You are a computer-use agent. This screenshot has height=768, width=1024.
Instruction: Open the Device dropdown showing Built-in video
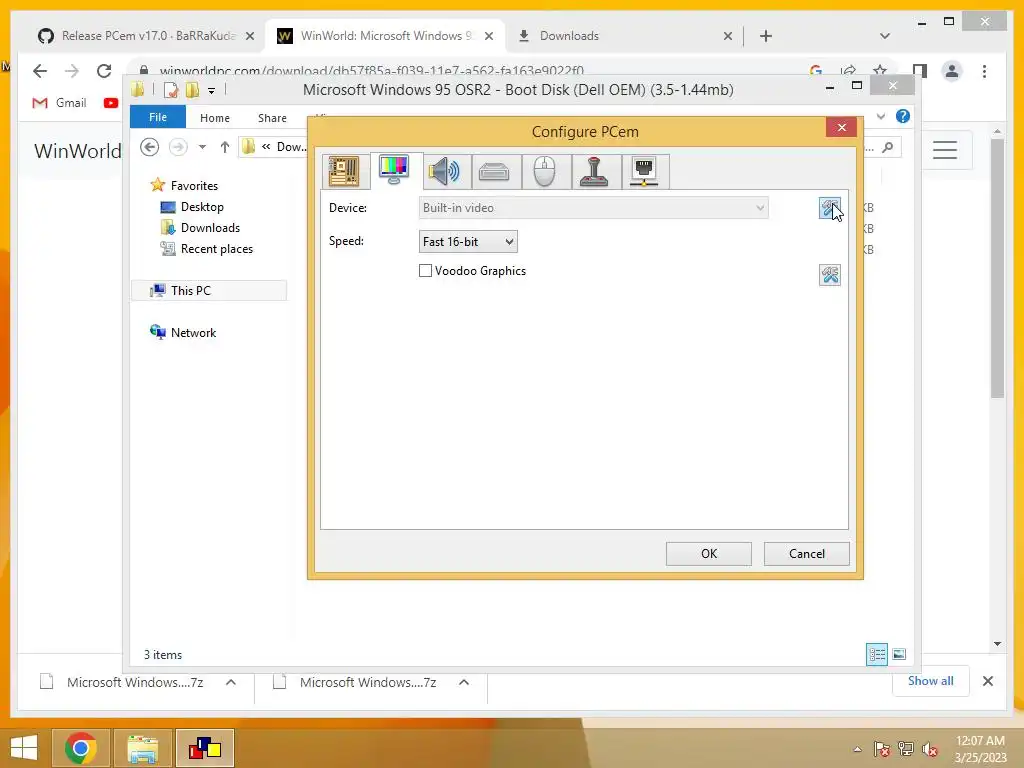(x=593, y=208)
